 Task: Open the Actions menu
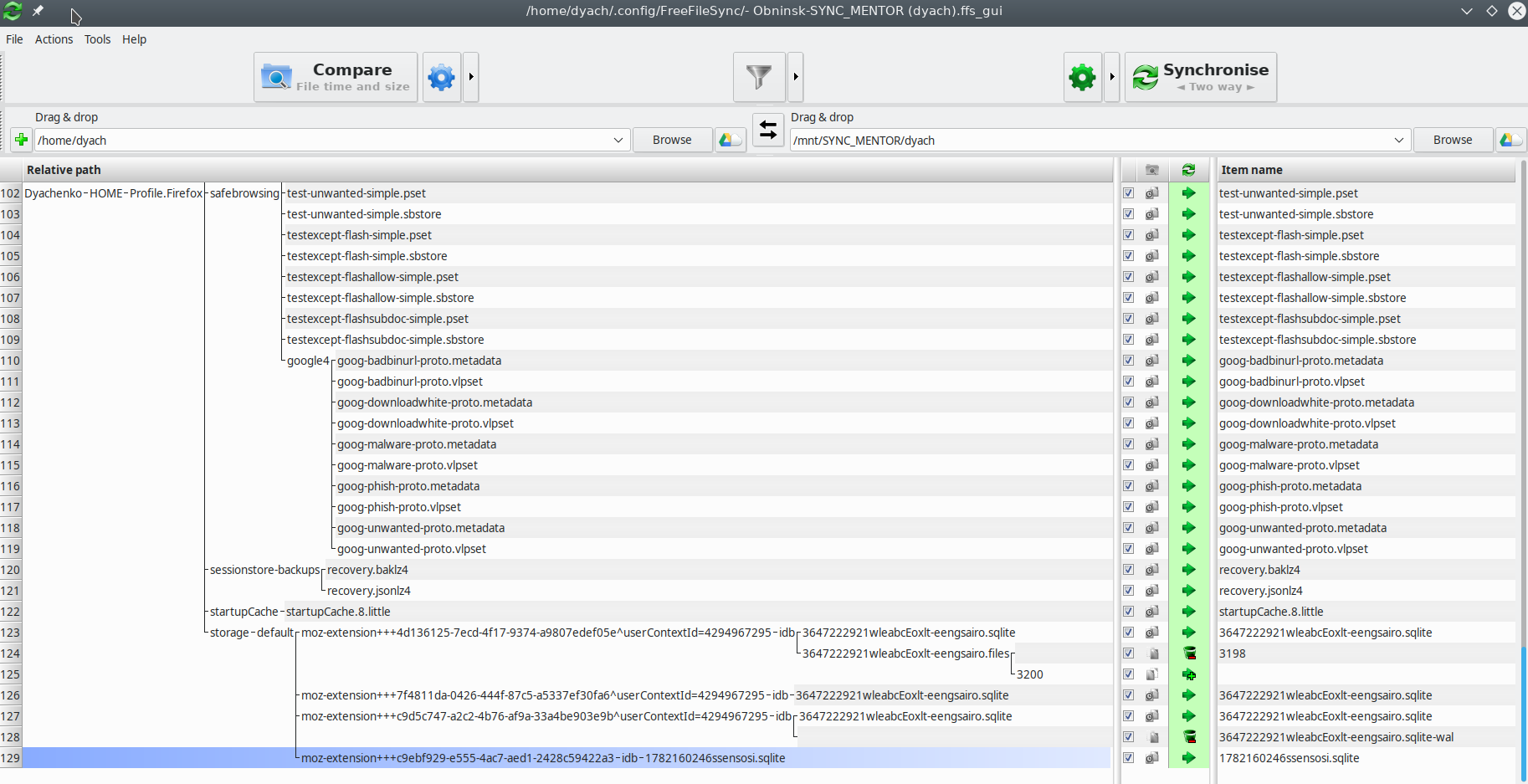54,39
